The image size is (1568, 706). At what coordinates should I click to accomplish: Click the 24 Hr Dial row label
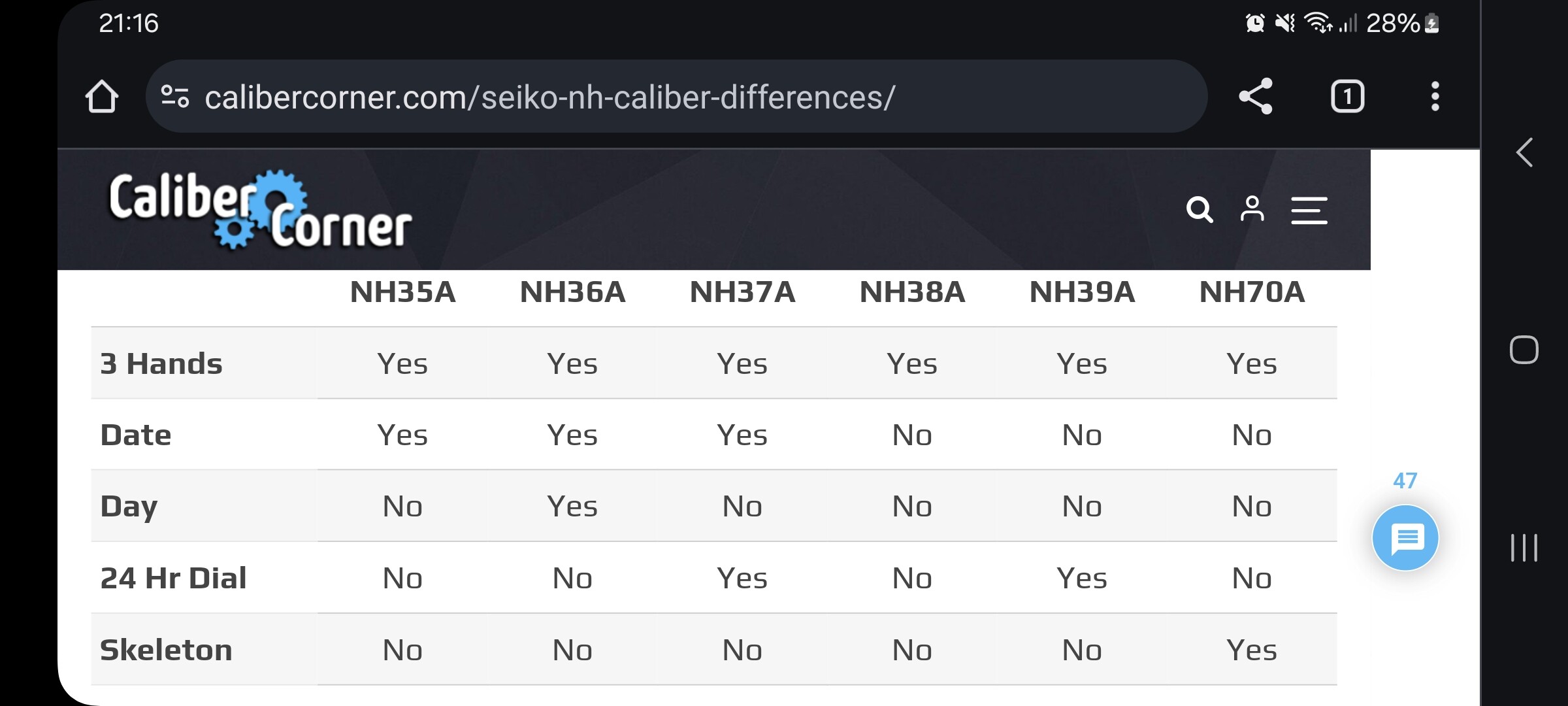click(173, 578)
